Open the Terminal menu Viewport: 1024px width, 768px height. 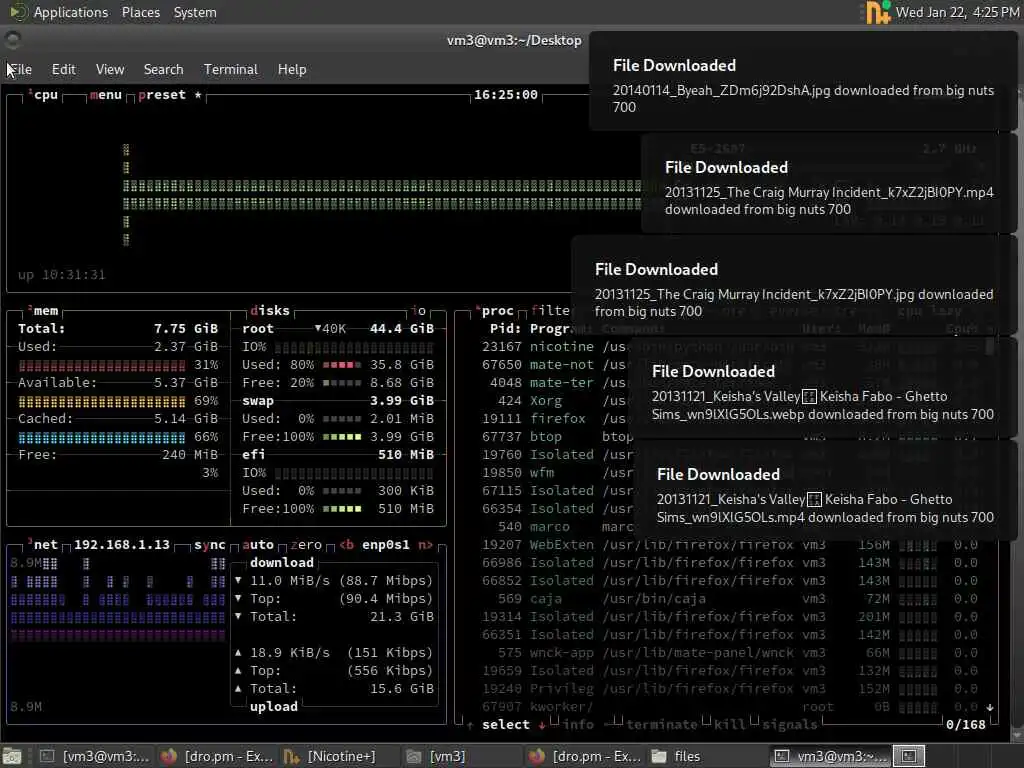[231, 69]
